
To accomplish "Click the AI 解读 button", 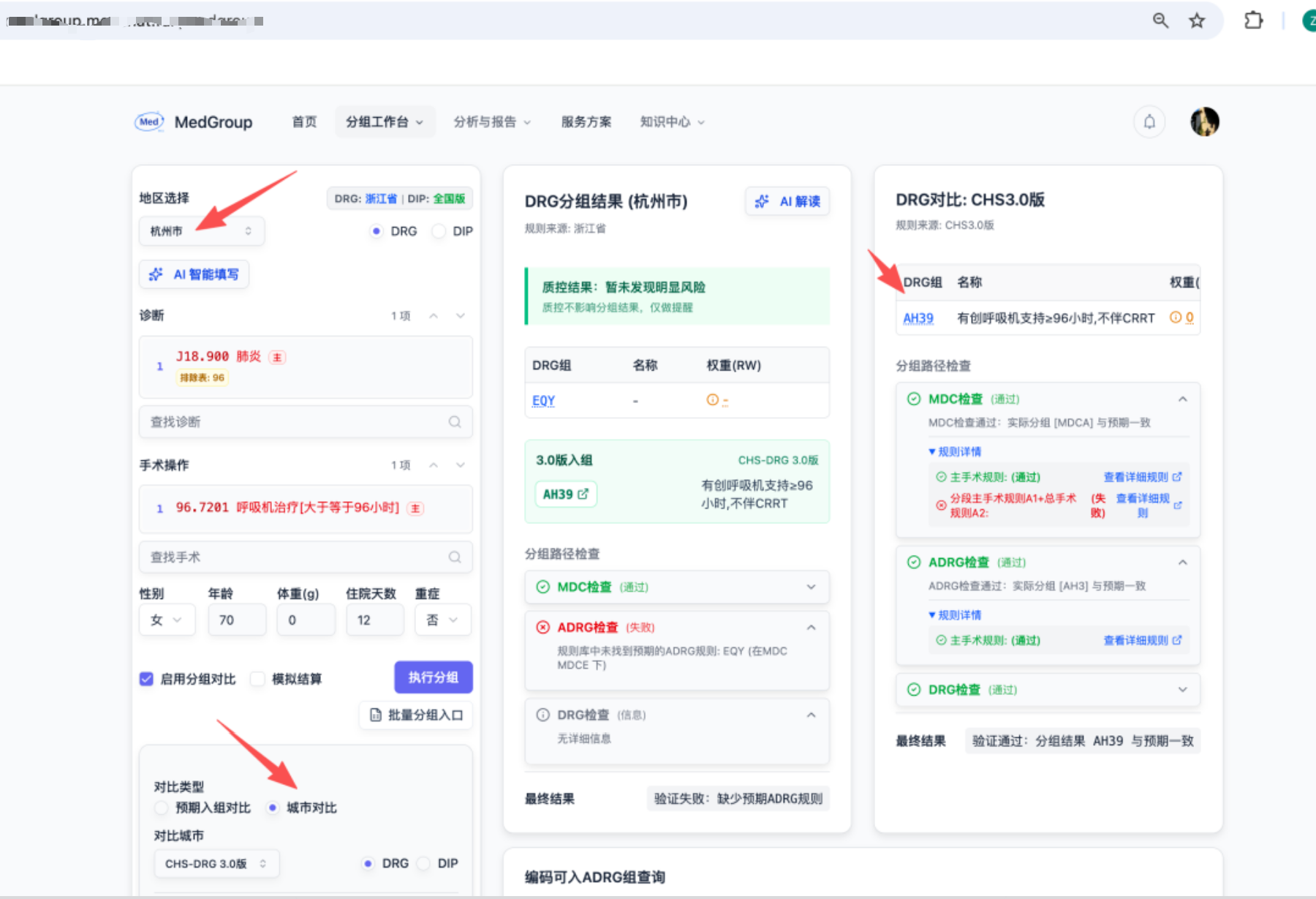I will click(787, 201).
